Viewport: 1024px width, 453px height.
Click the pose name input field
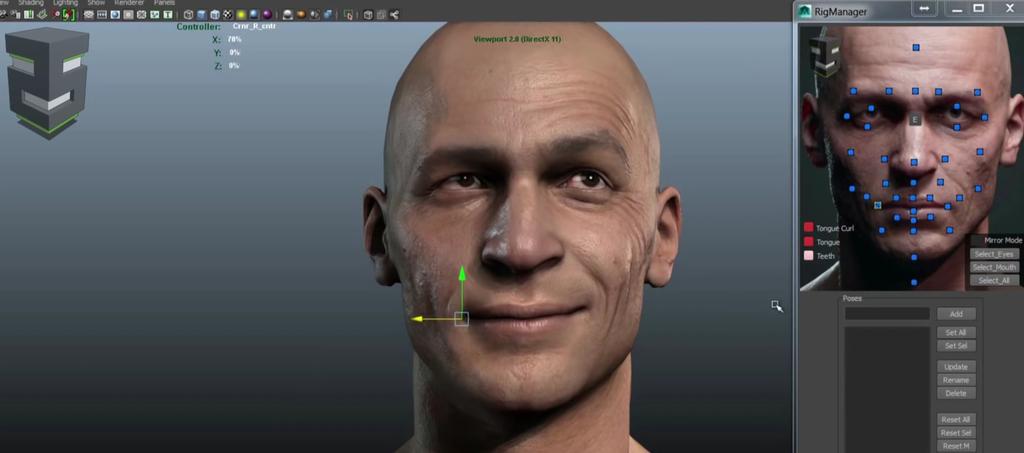coord(887,314)
